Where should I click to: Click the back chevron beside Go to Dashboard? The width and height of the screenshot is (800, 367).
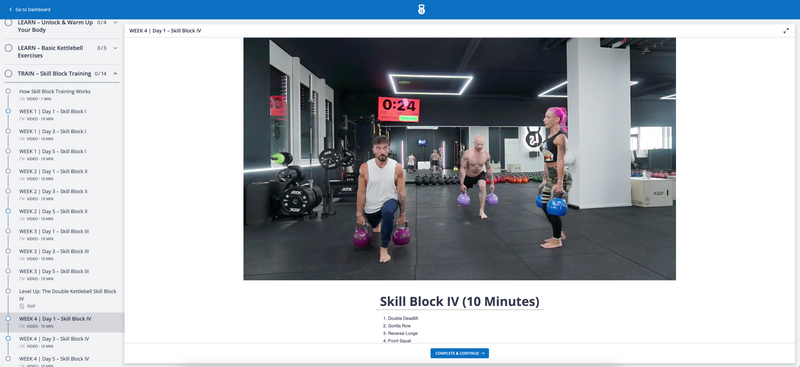click(x=11, y=9)
